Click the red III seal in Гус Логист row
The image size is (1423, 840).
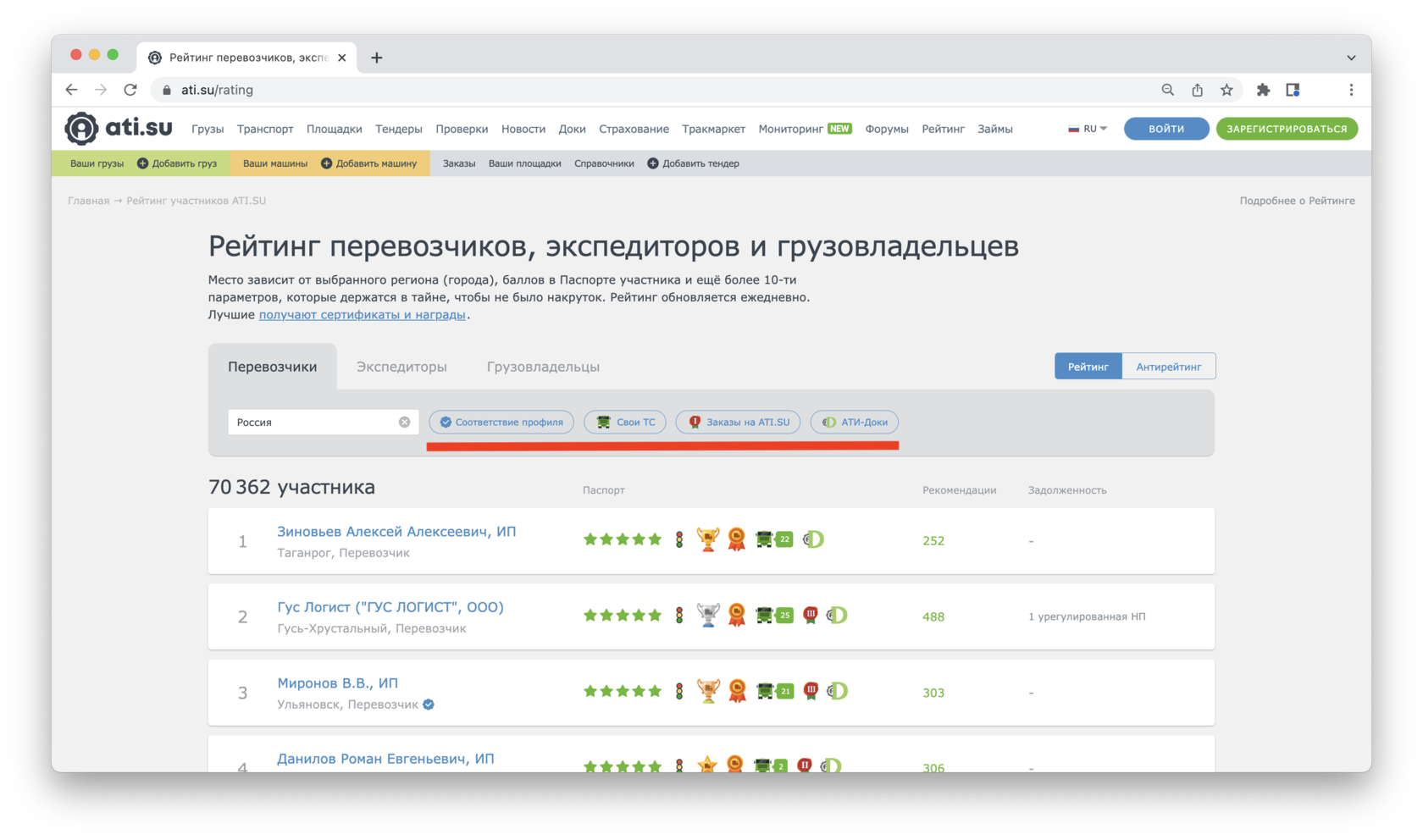811,616
